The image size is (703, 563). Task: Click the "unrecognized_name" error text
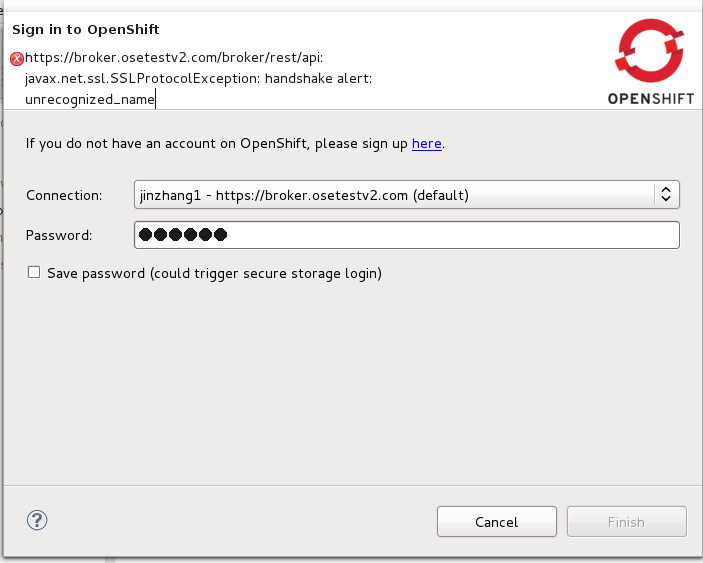pos(90,99)
